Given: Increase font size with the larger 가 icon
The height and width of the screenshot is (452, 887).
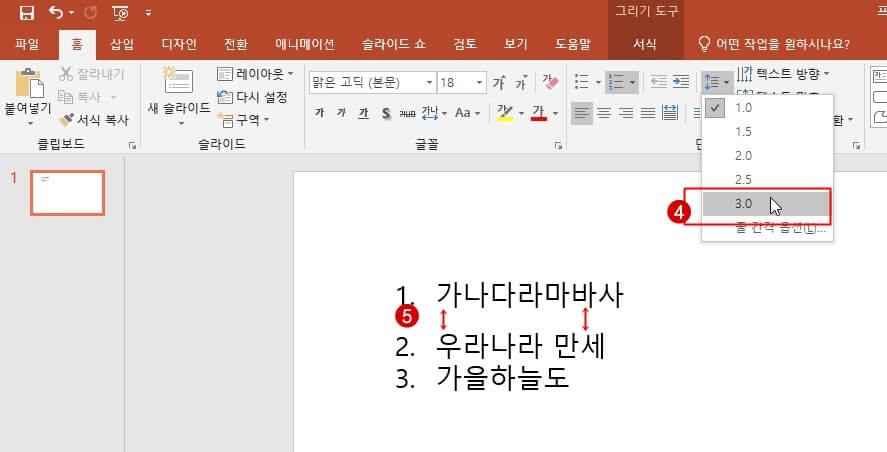Looking at the screenshot, I should [498, 83].
